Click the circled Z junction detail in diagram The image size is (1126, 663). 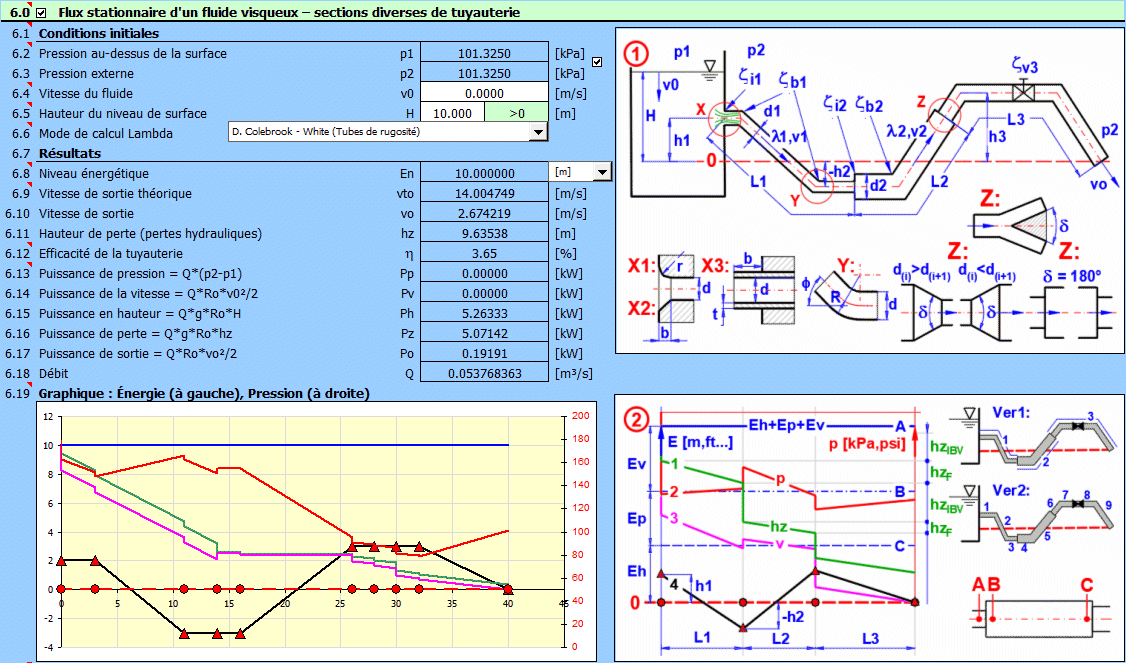944,115
